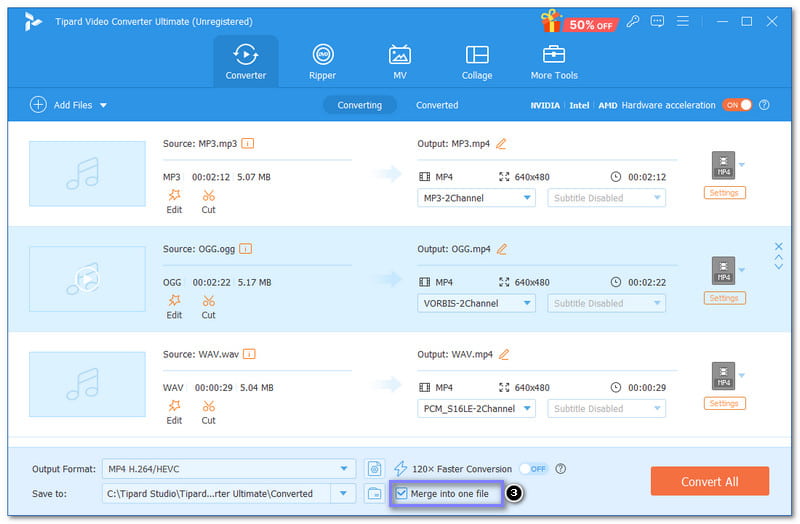Image resolution: width=800 pixels, height=524 pixels.
Task: Switch to the Ripper tab
Action: (x=322, y=62)
